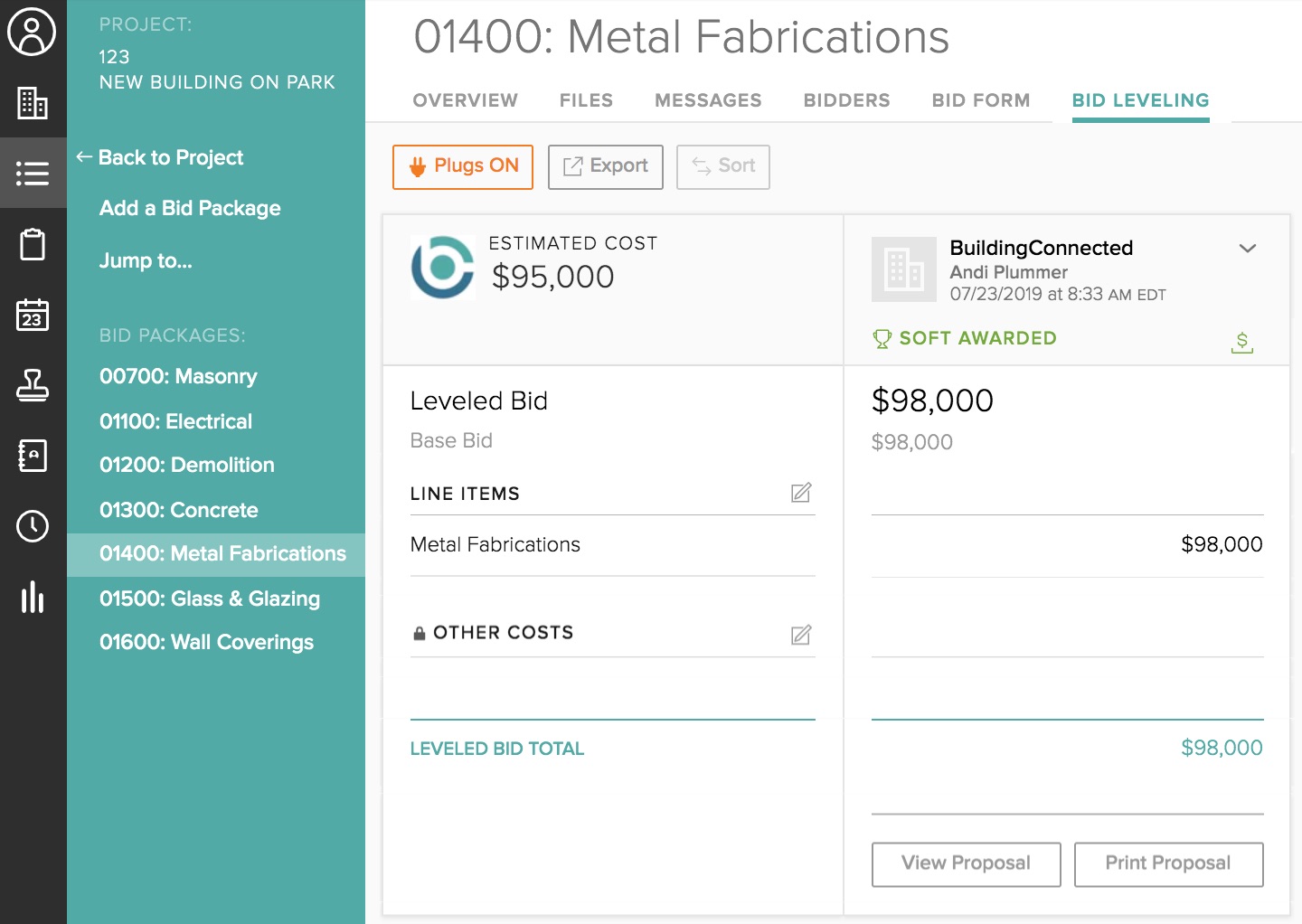
Task: Open the Jump to... selector
Action: 146,261
